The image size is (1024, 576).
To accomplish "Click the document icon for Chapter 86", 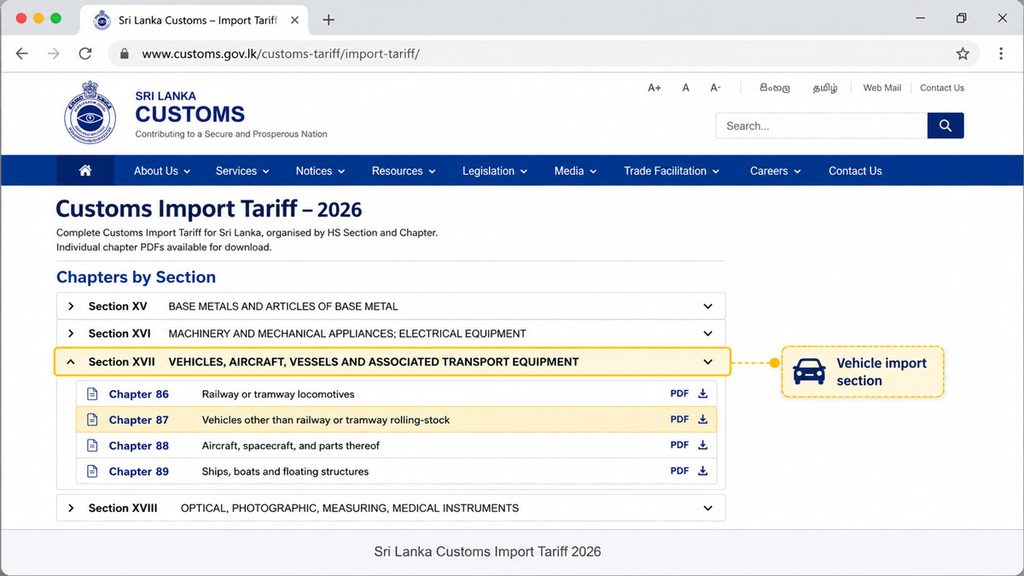I will (93, 394).
